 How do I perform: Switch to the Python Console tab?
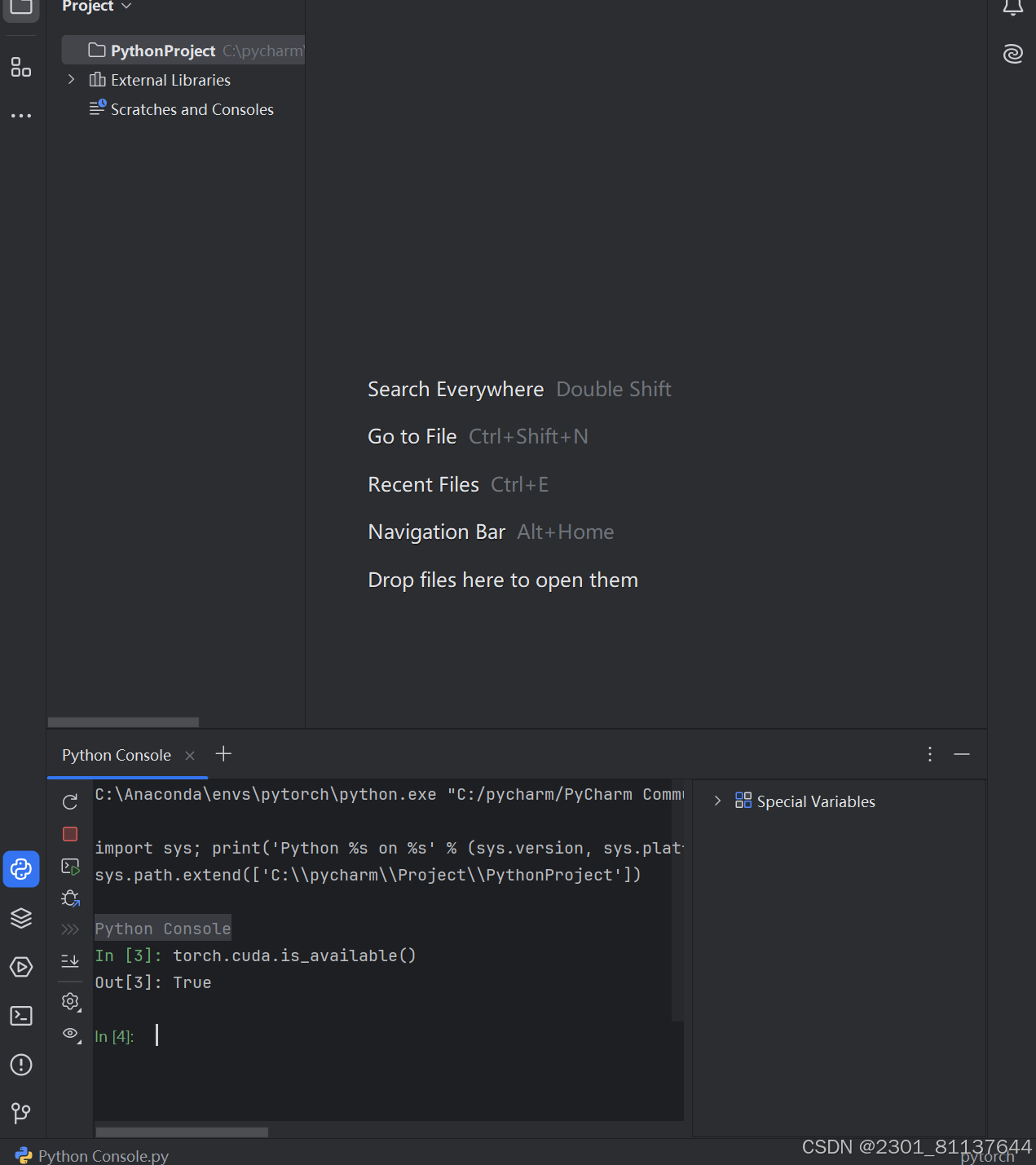(116, 755)
